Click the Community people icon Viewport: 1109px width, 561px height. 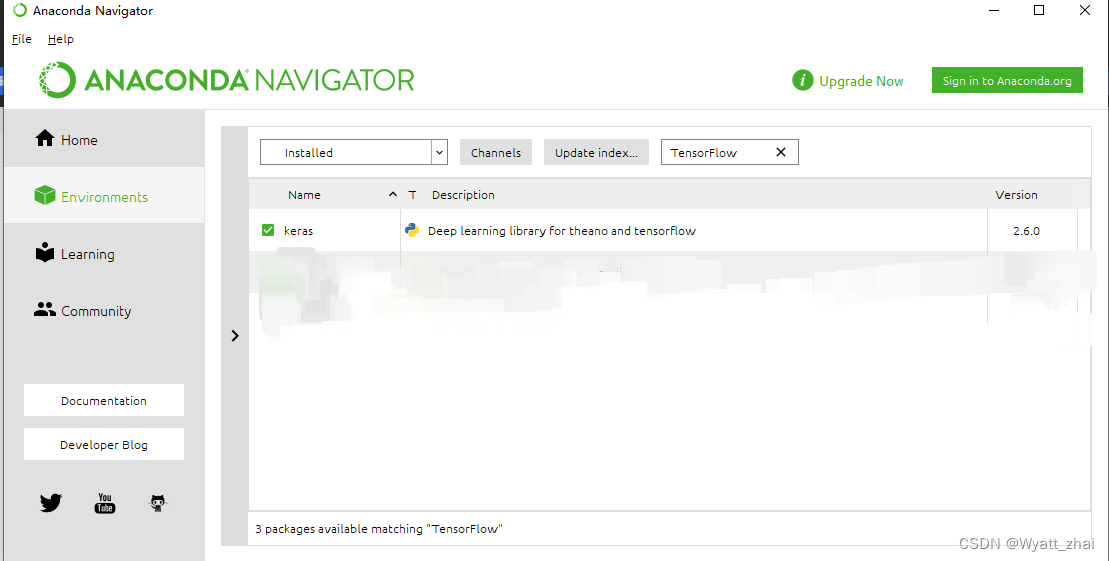45,309
